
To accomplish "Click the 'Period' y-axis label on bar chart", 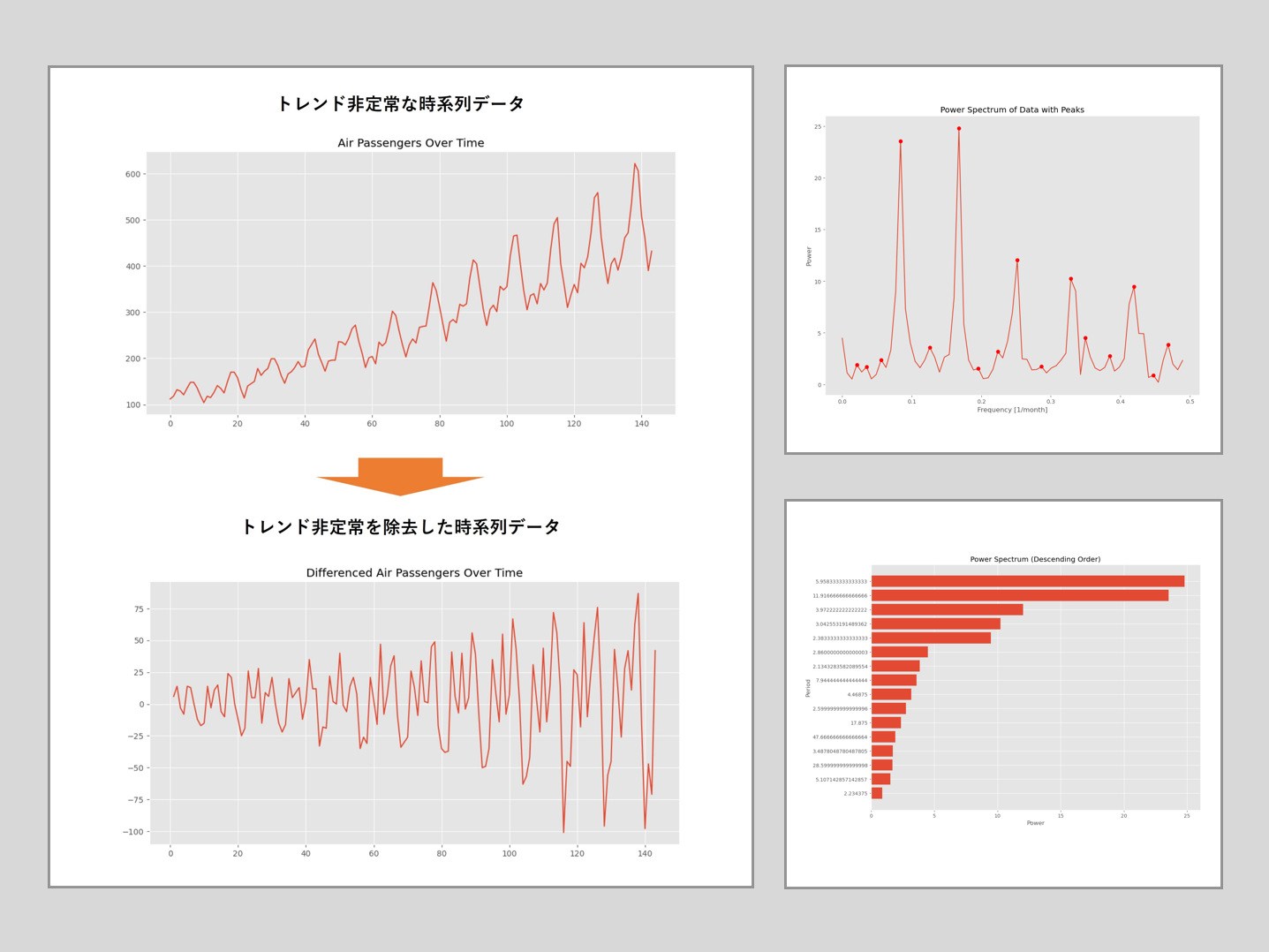I will point(808,688).
